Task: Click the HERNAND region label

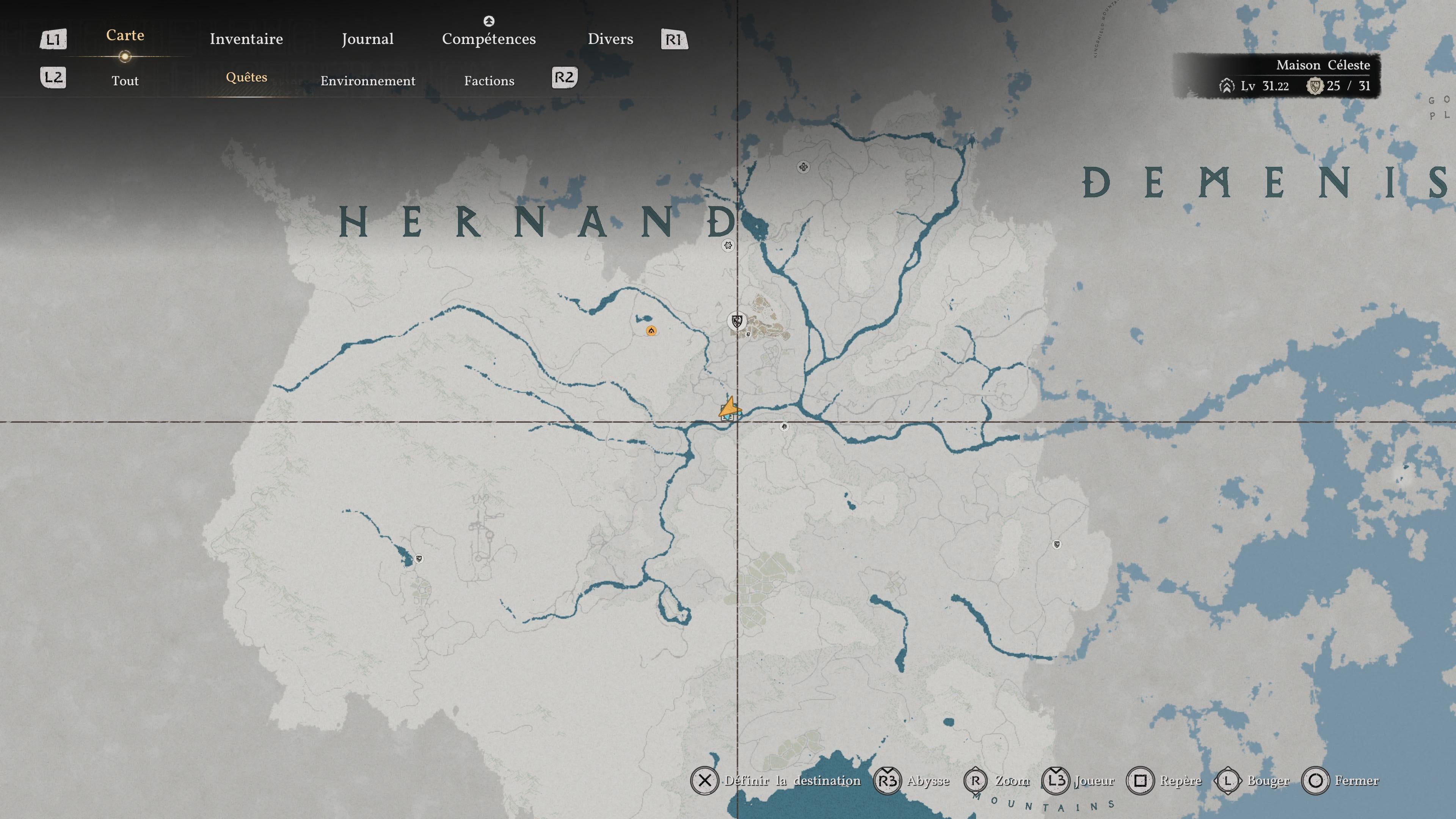Action: (x=538, y=221)
